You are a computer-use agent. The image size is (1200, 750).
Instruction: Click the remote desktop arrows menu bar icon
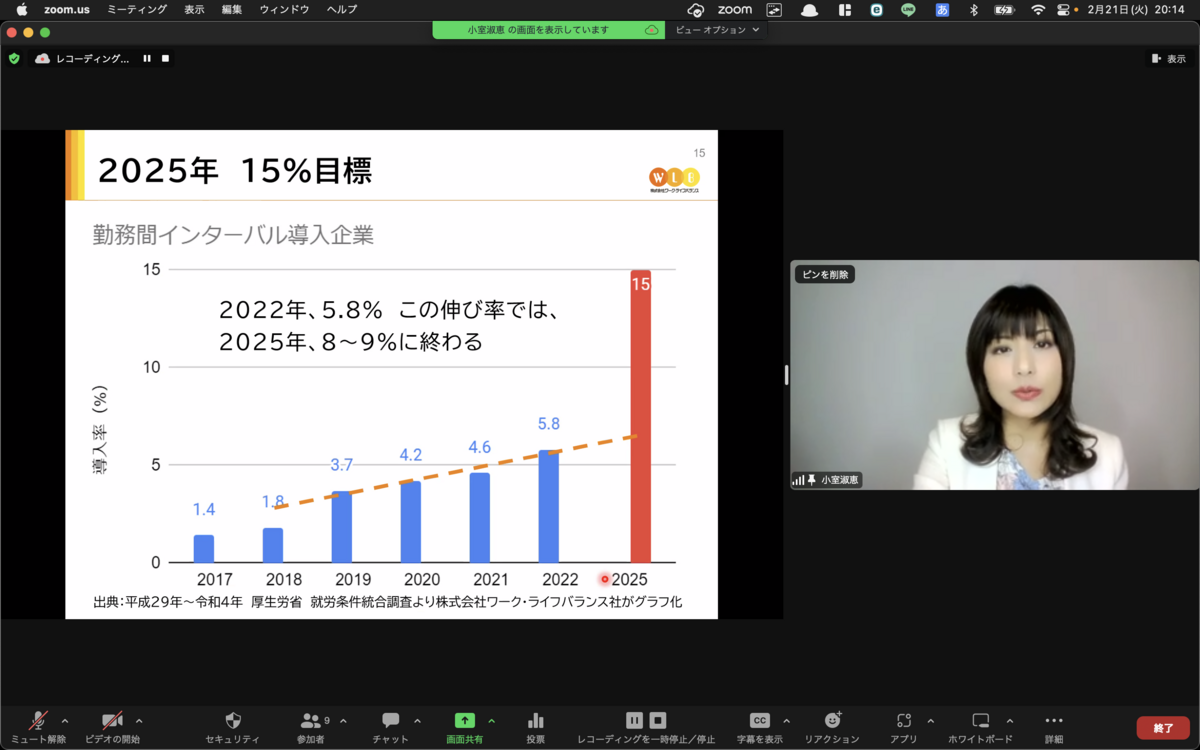774,9
